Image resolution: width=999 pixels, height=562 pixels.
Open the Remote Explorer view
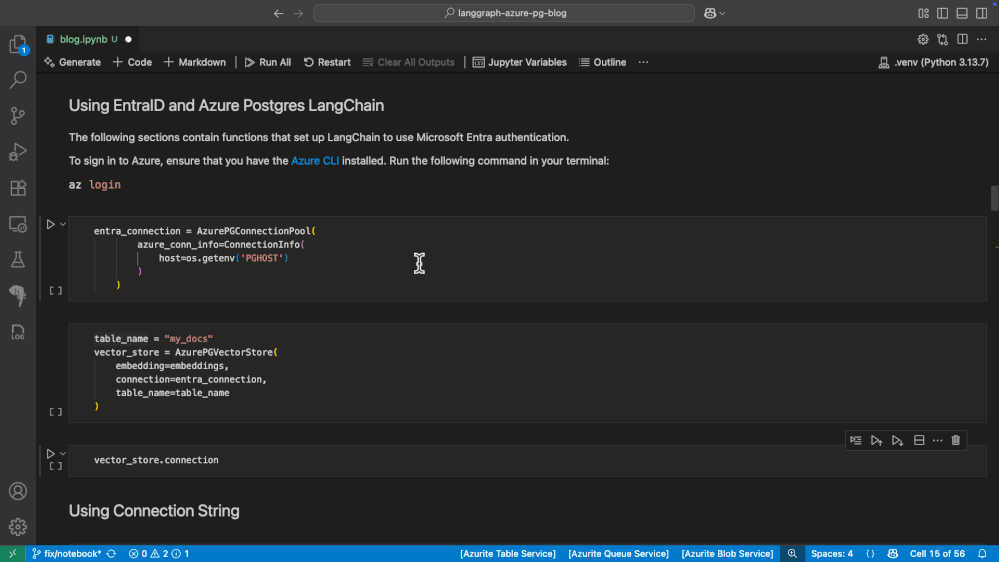(x=18, y=224)
